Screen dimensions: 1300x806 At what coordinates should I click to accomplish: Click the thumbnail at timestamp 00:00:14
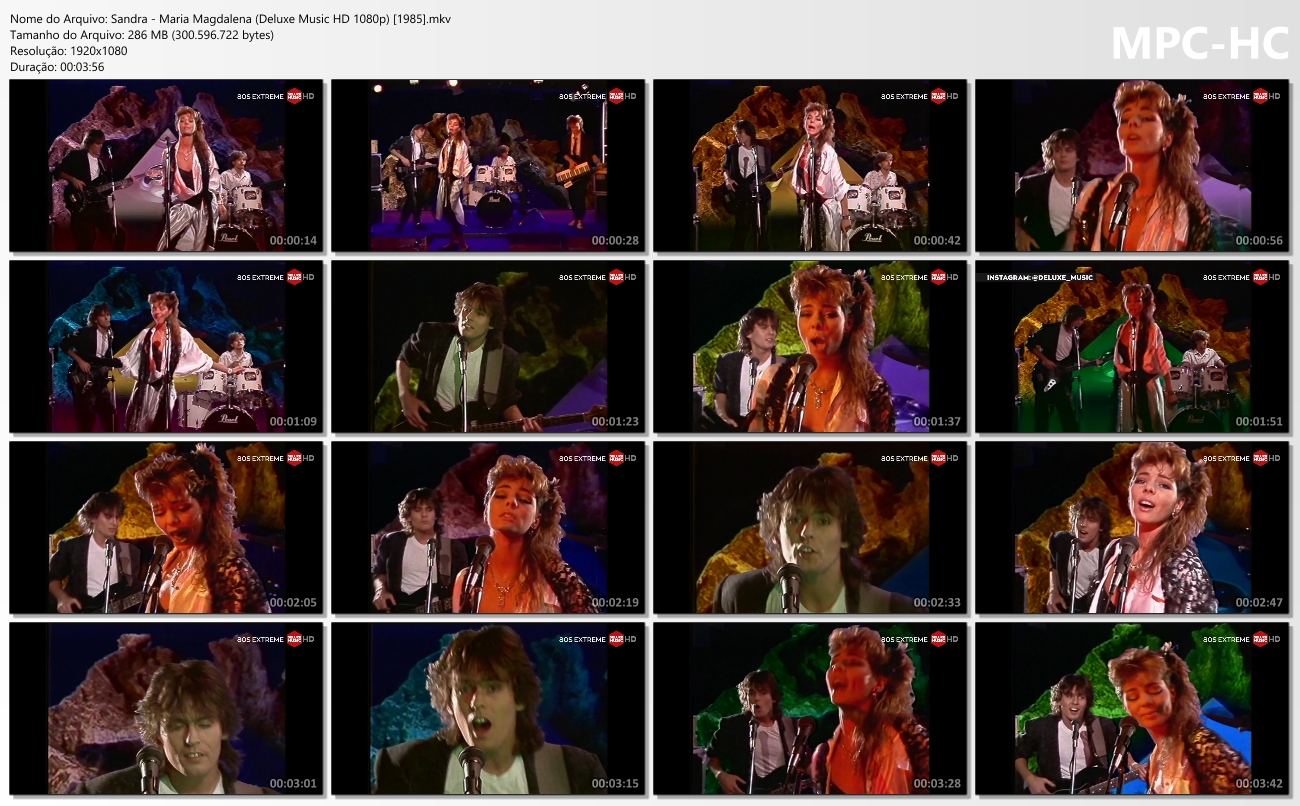166,165
